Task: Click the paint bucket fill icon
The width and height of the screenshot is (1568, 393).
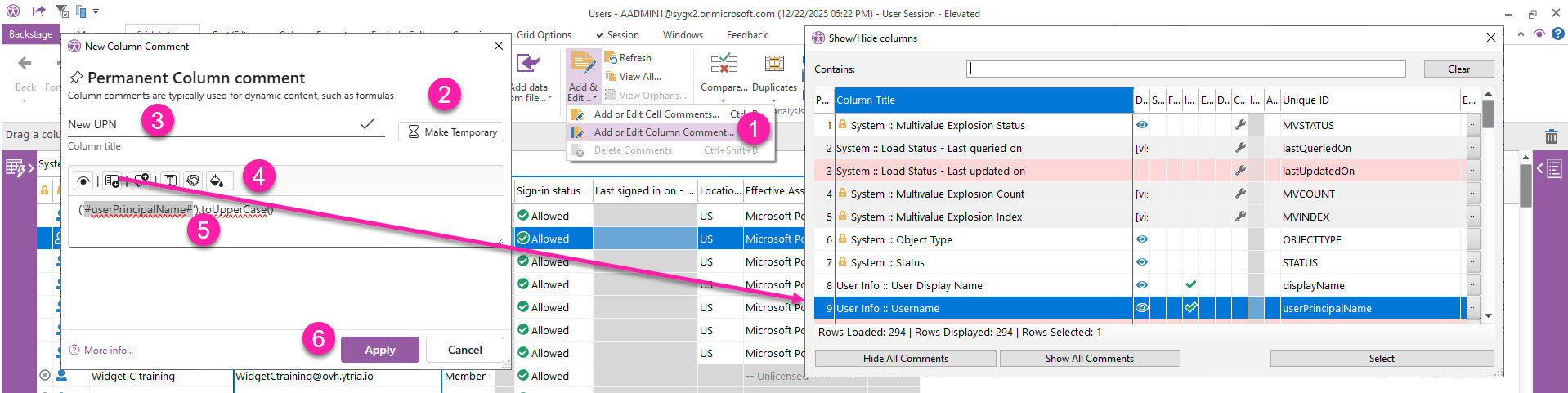Action: 217,181
